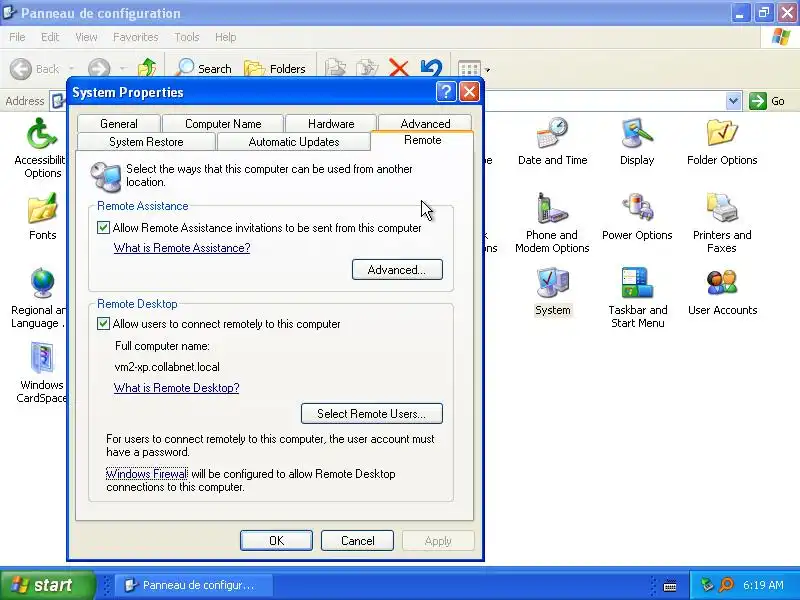Open the Fonts folder icon
This screenshot has height=600, width=800.
point(42,216)
